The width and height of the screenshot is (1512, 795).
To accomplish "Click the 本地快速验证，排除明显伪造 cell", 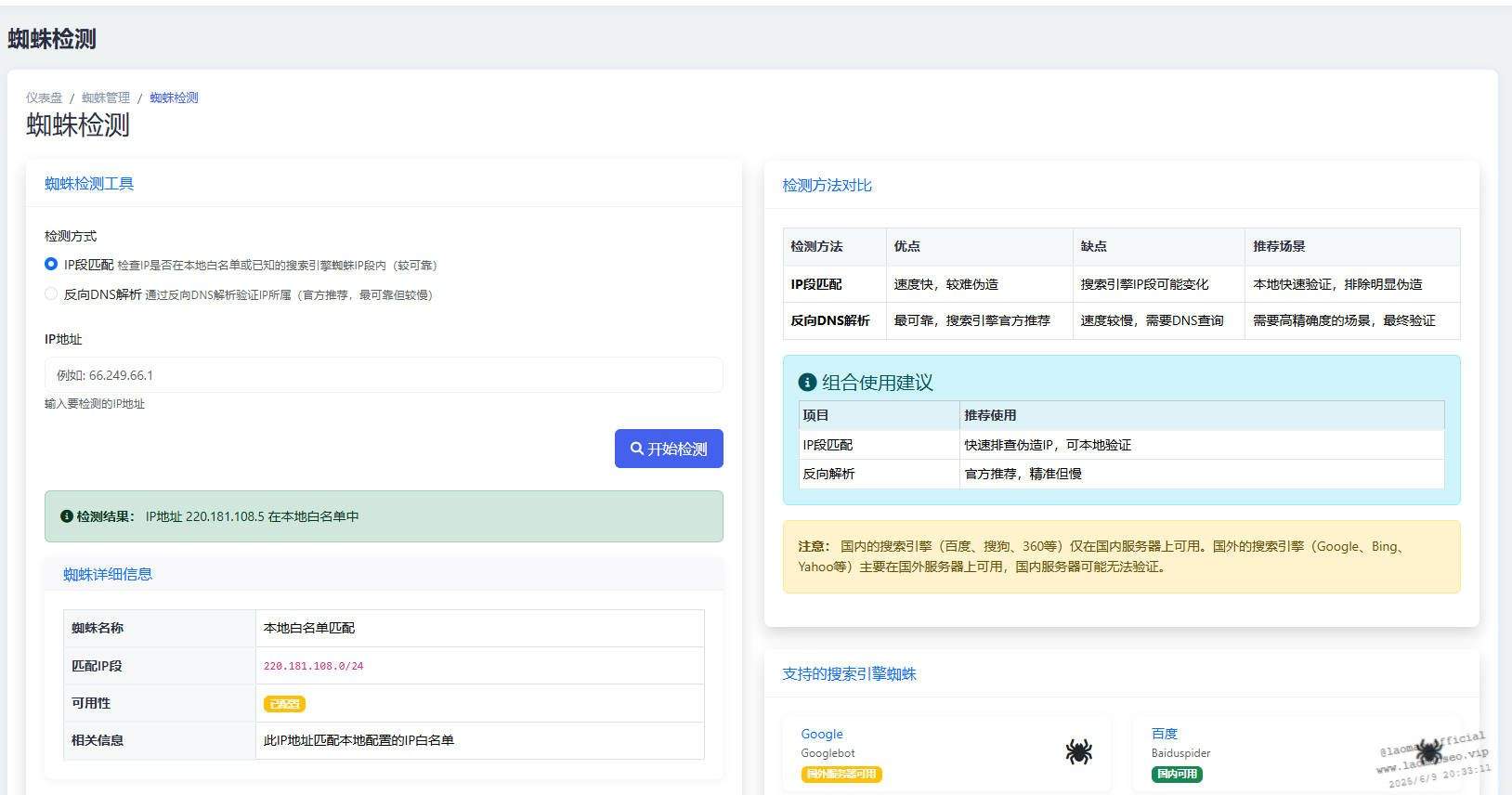I will click(1352, 284).
